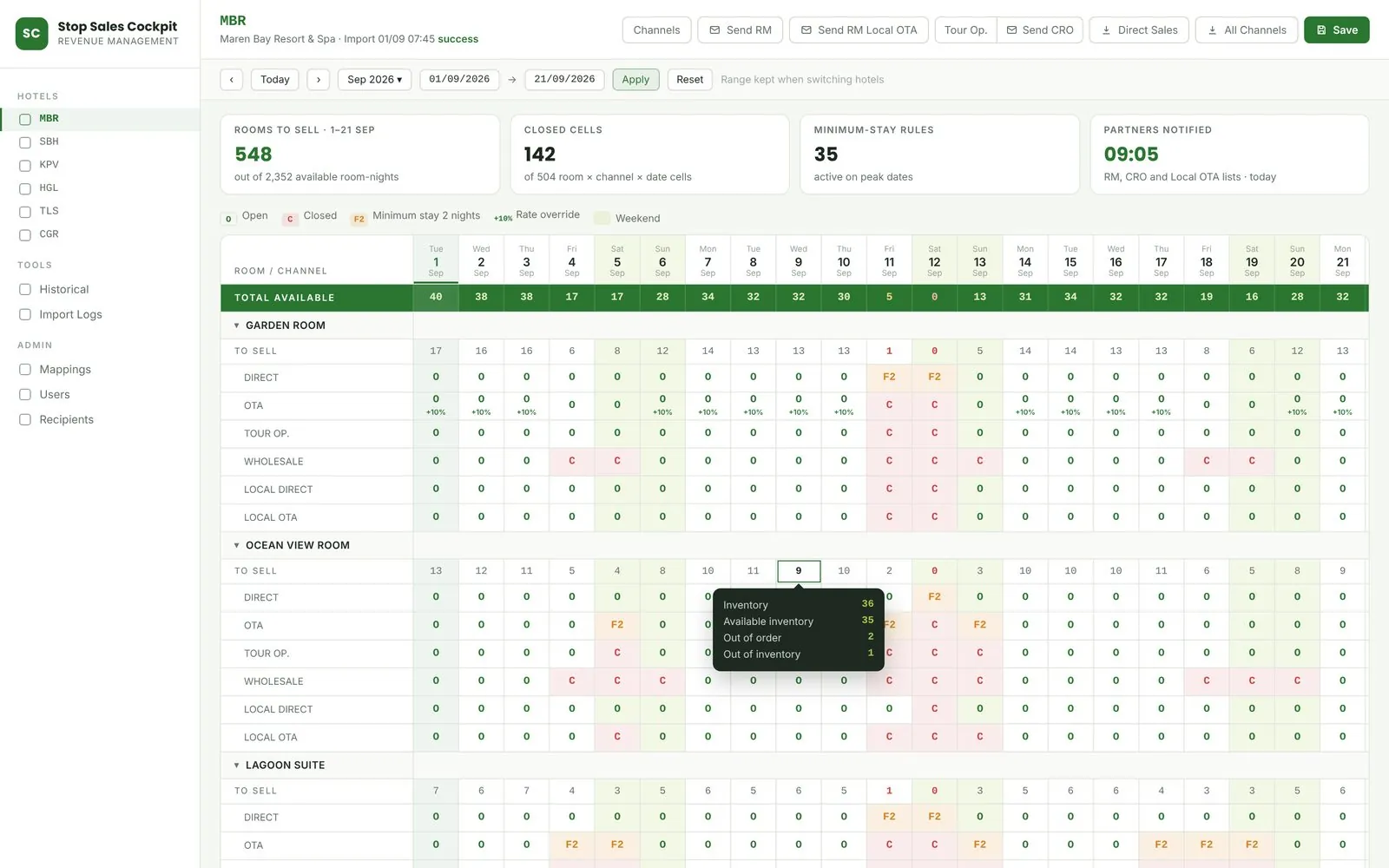Select the MBR hotel checkbox

25,120
